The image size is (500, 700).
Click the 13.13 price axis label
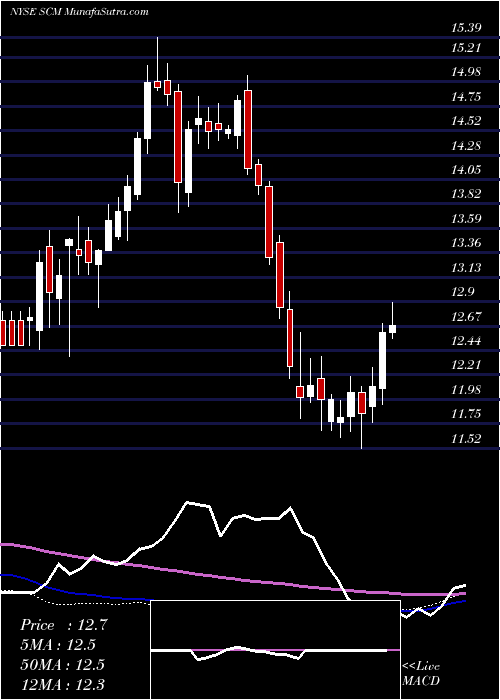(x=466, y=267)
